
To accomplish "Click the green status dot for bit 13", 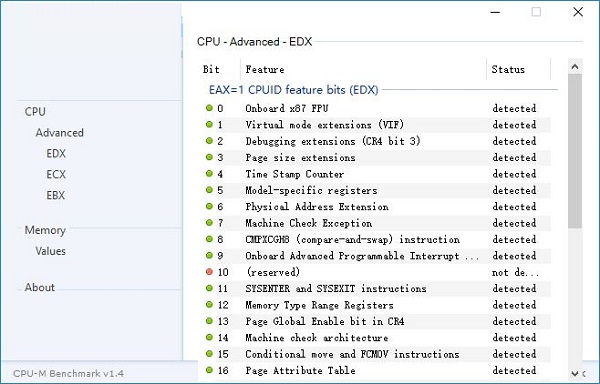I will pos(209,321).
